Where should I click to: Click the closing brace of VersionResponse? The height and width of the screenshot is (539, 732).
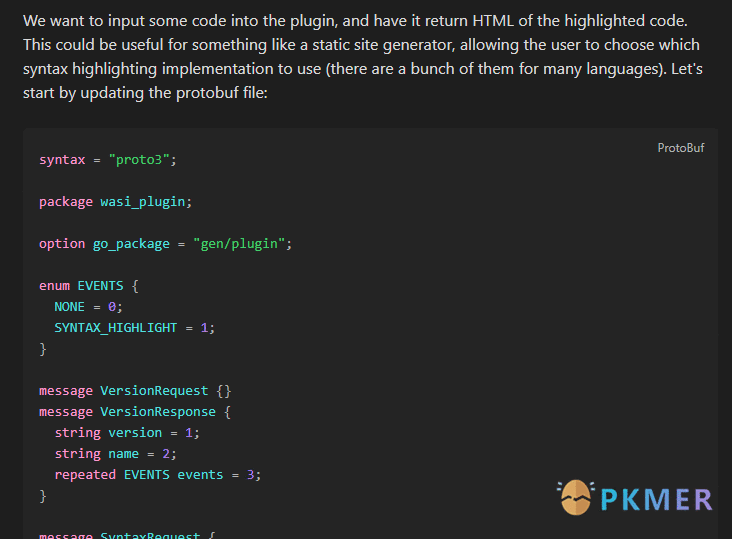(43, 495)
